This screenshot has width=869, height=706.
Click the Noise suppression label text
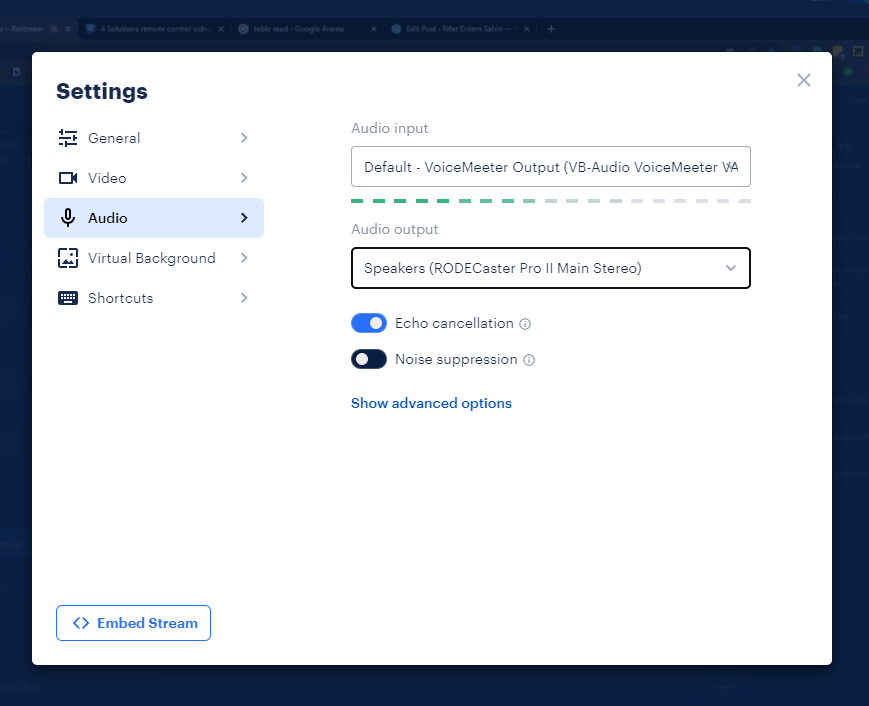coord(456,359)
